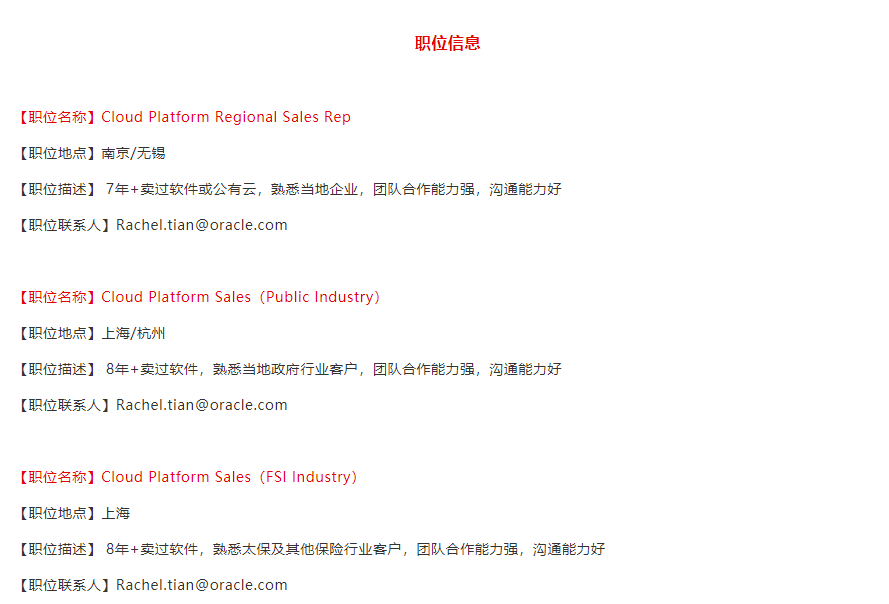Open Rachel.tian email under FSI Industry job

tap(201, 585)
